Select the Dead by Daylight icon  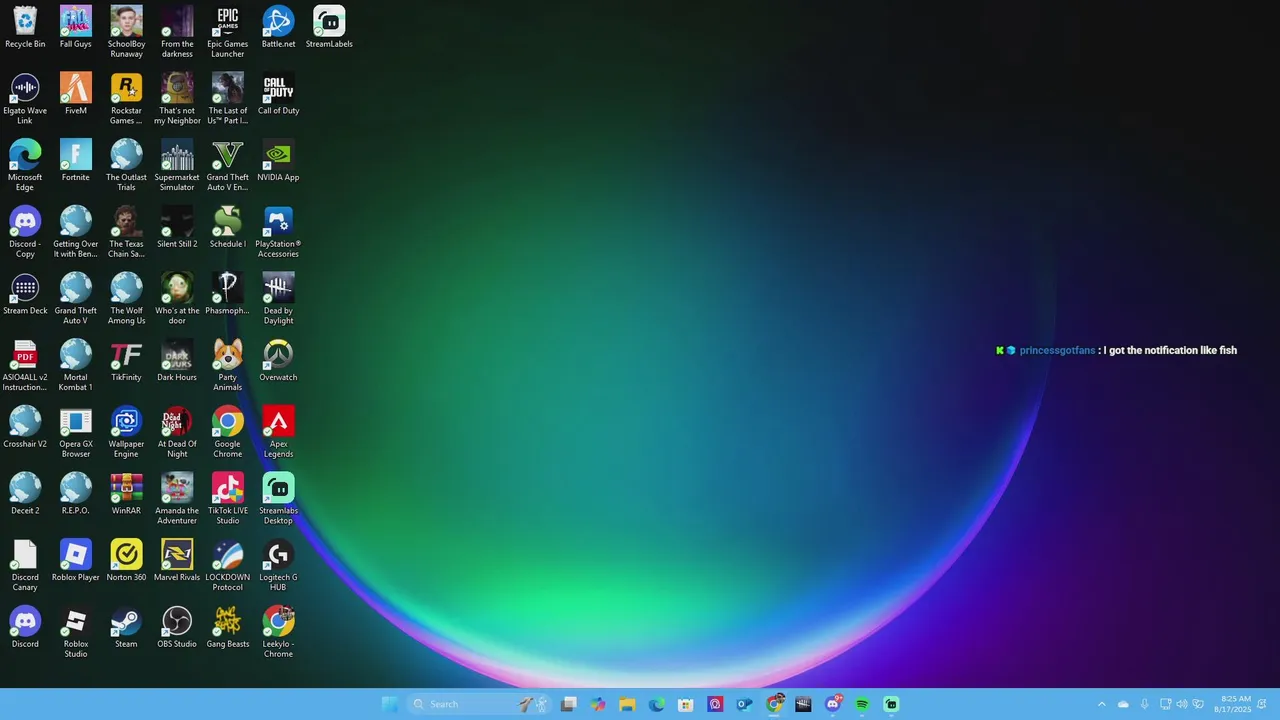(278, 299)
